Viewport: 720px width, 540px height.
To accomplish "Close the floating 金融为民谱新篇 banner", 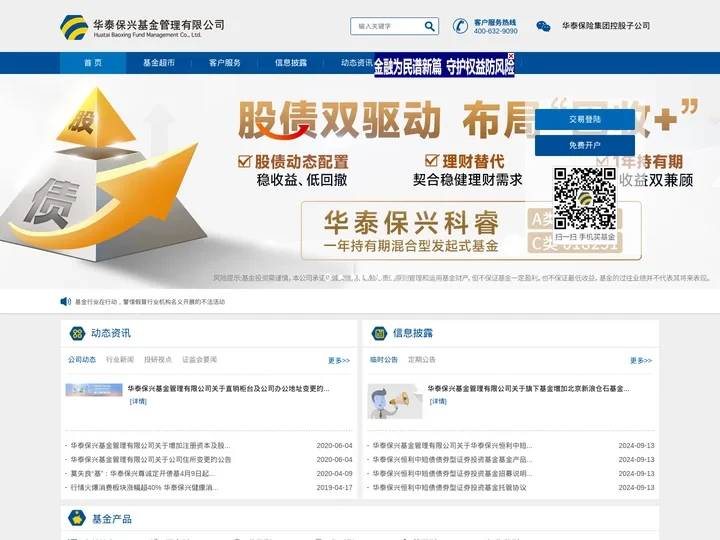I will coord(511,56).
